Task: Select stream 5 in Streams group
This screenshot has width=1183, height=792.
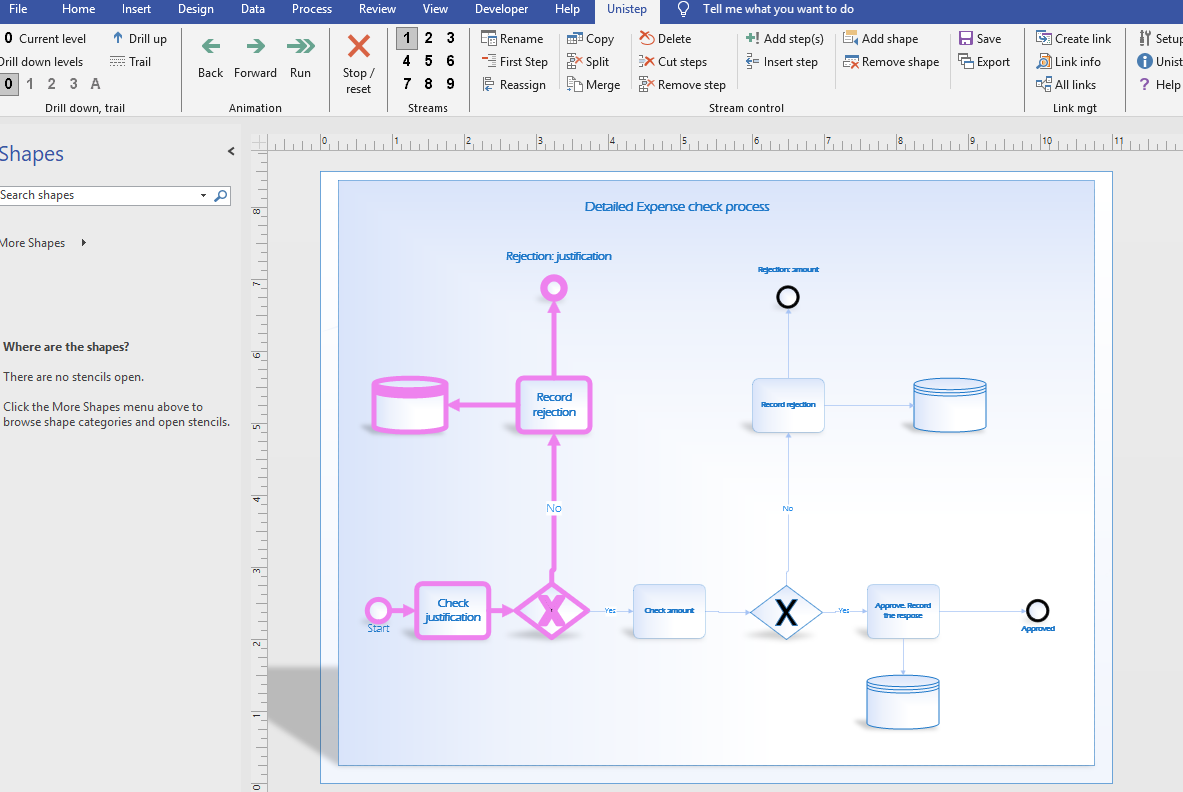Action: (x=428, y=61)
